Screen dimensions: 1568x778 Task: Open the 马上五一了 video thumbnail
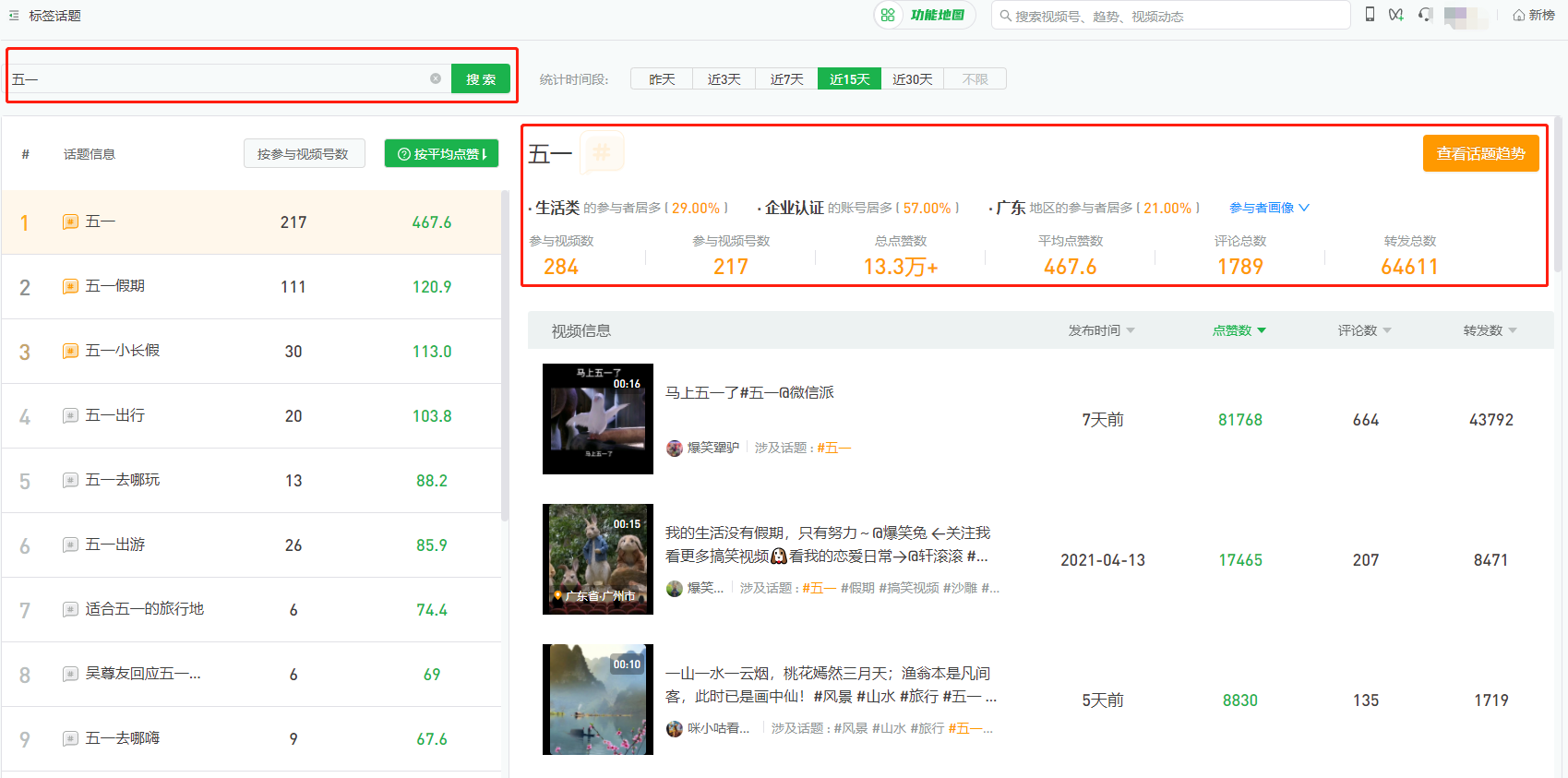coord(598,419)
